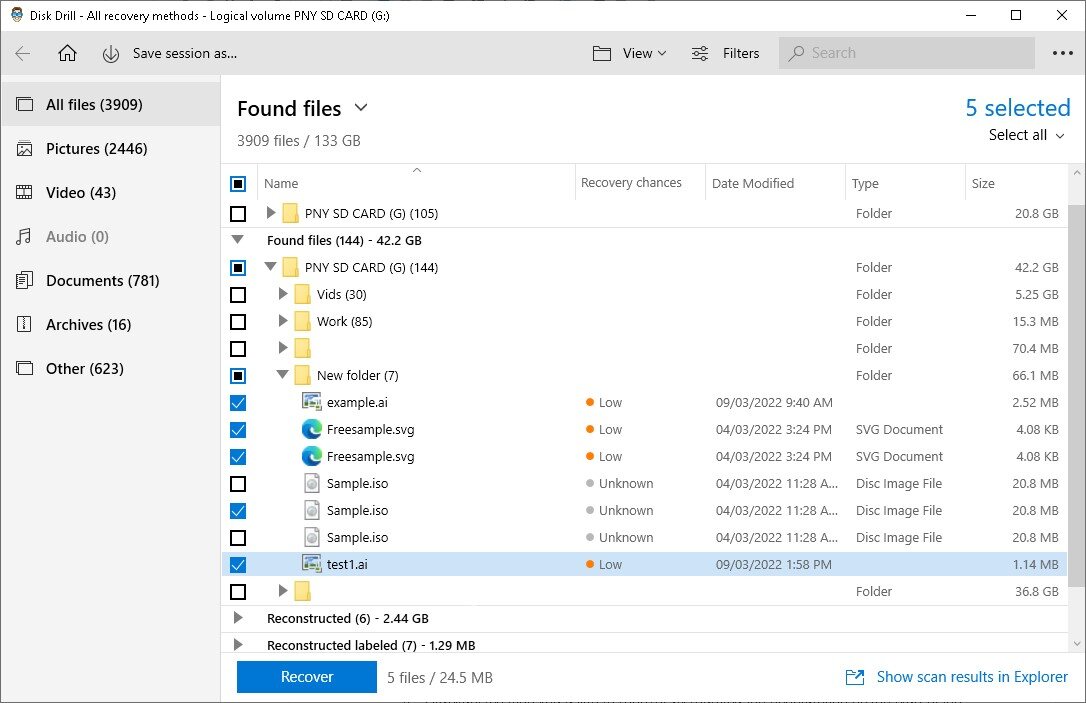Expand the Work (85) folder
1086x703 pixels.
point(284,322)
